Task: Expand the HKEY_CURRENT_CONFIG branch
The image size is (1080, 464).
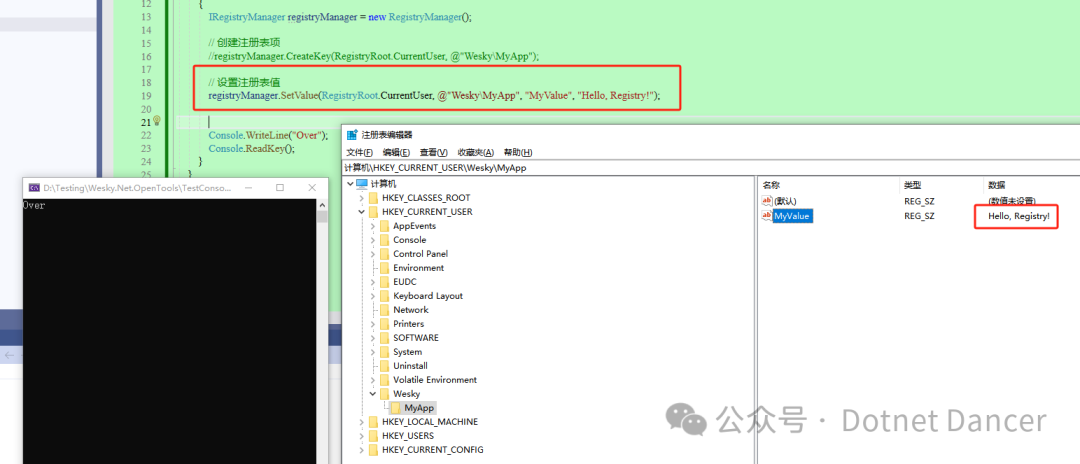Action: pyautogui.click(x=362, y=450)
